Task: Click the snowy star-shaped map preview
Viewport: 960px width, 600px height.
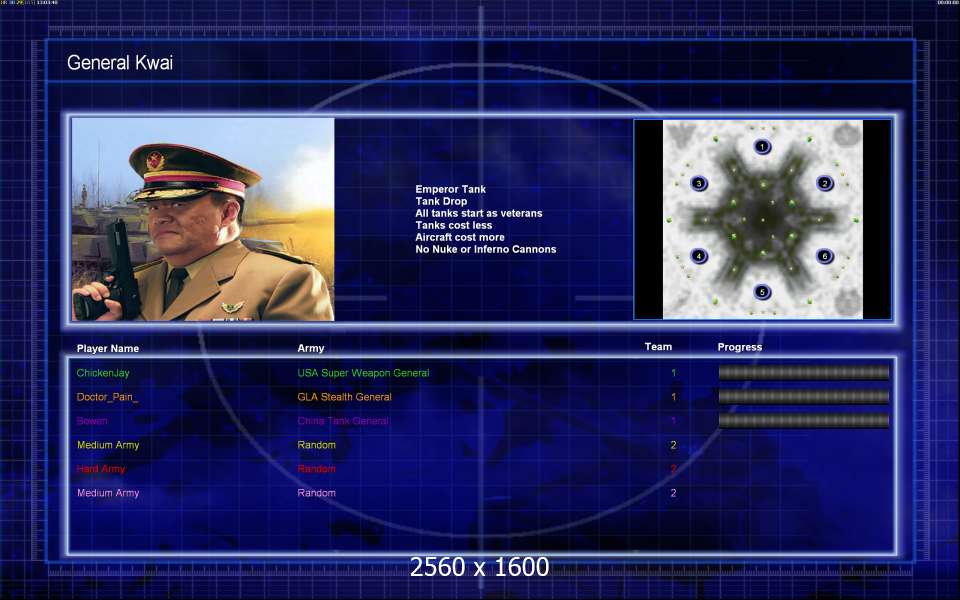Action: 762,219
